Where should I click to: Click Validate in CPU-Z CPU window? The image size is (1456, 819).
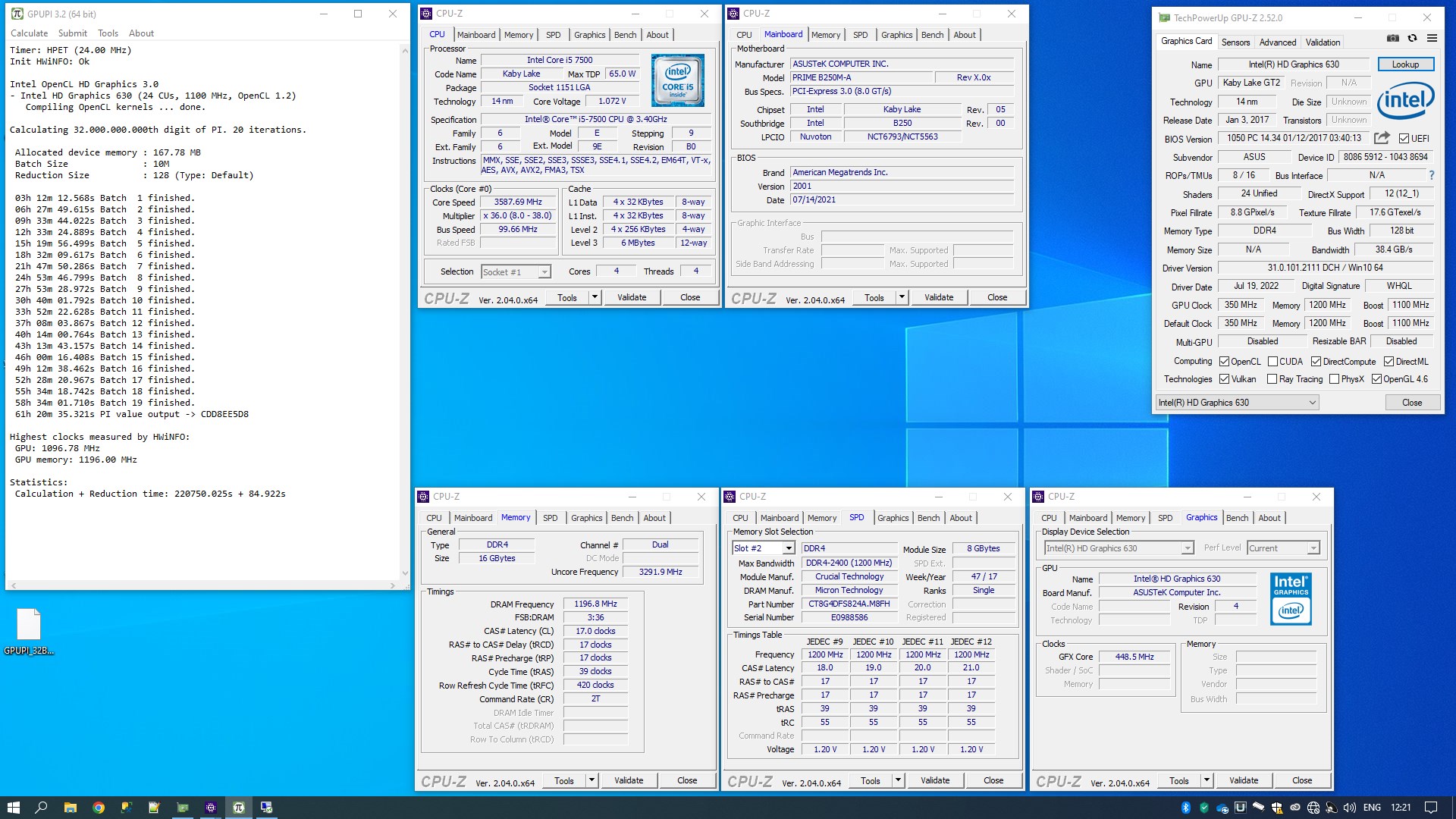[x=632, y=297]
